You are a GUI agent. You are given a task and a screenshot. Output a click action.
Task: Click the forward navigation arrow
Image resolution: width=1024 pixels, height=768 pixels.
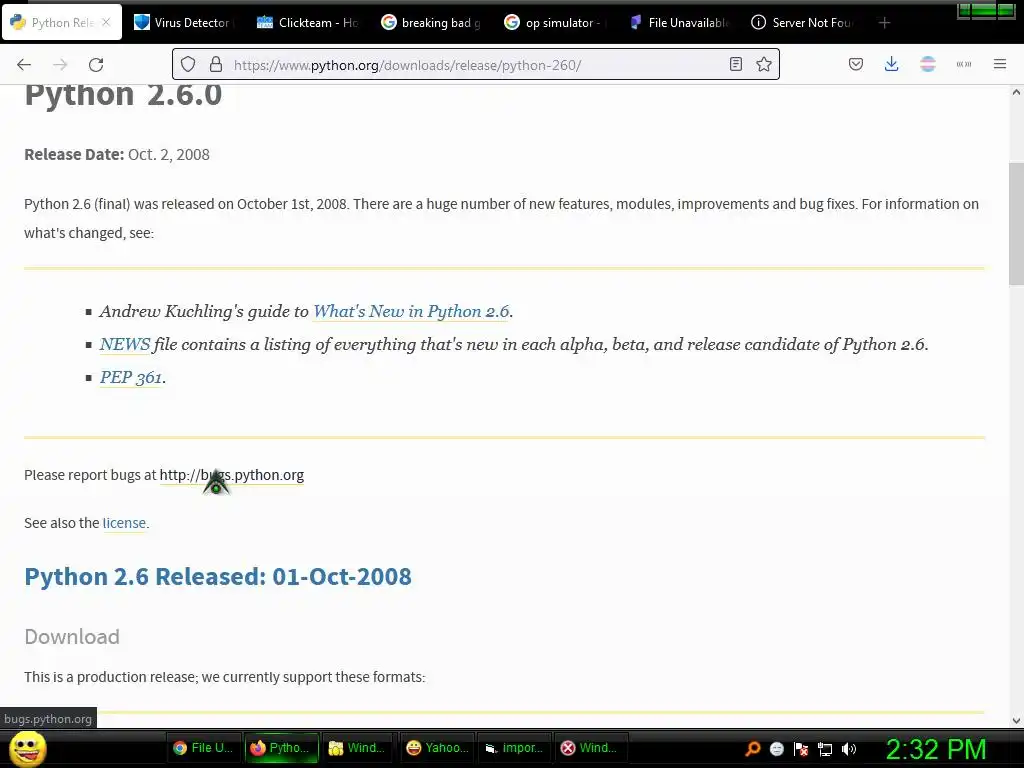pos(60,65)
